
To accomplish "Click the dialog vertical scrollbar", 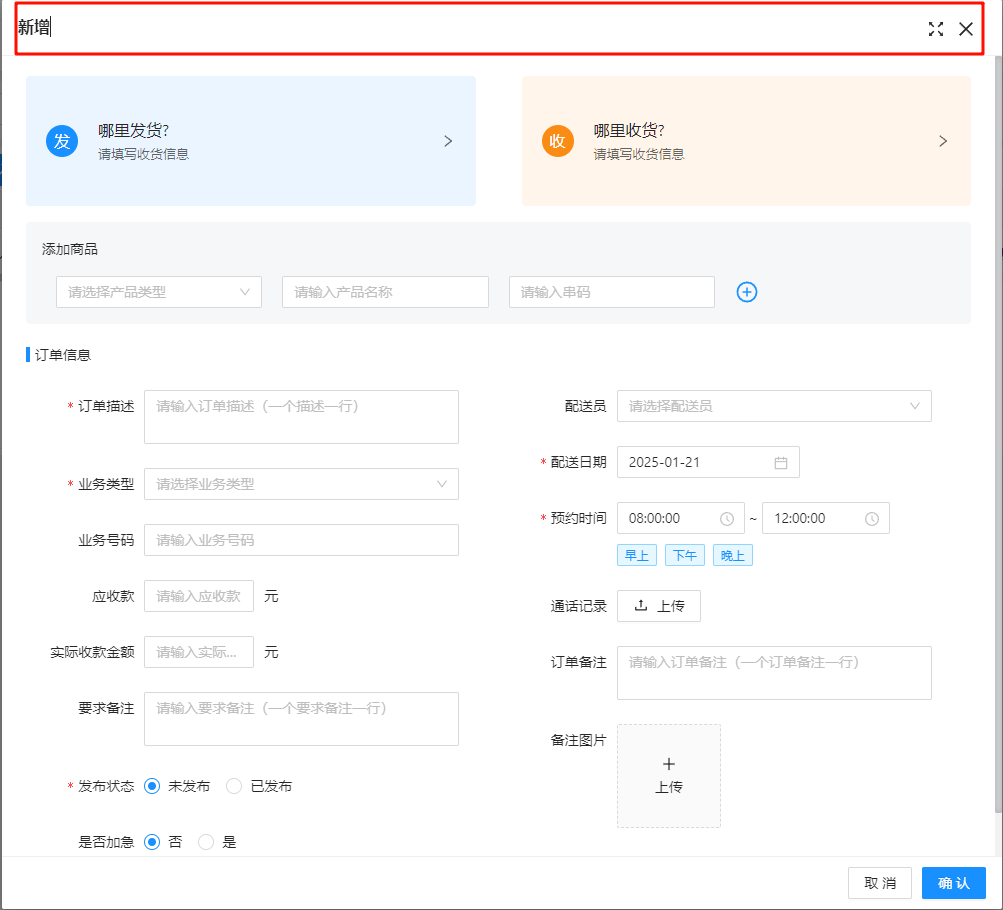I will click(999, 435).
